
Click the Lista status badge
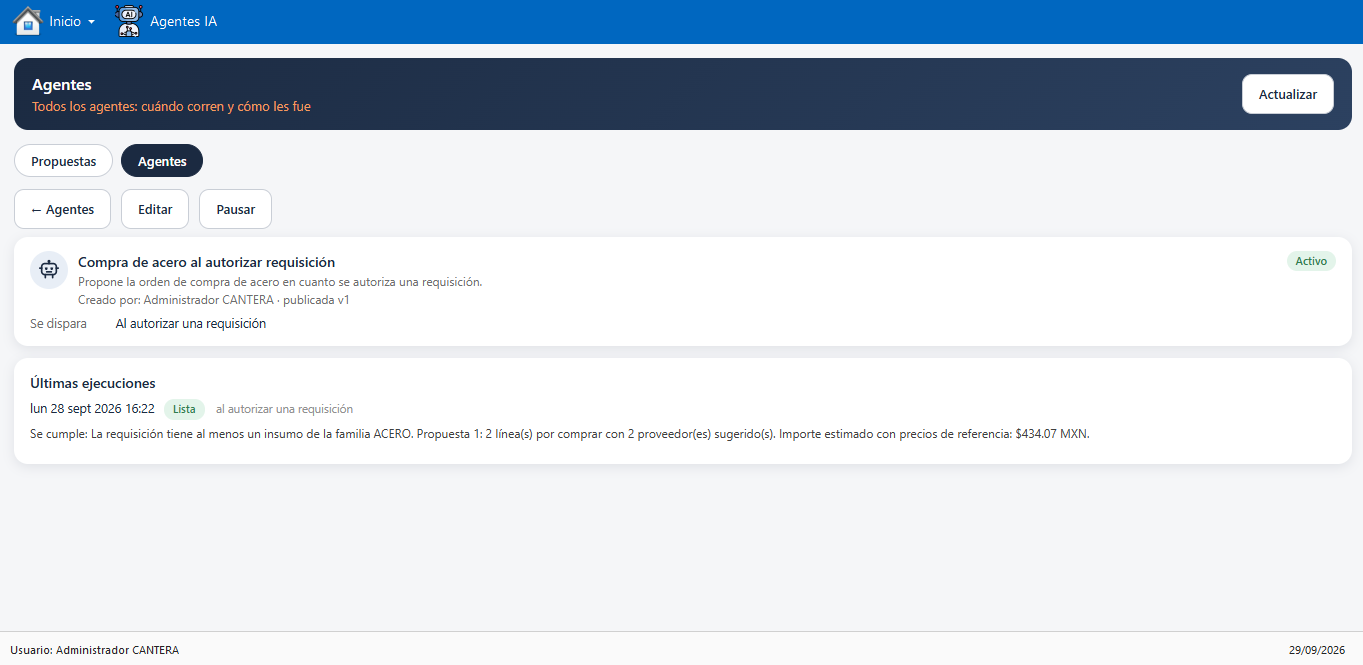coord(184,409)
